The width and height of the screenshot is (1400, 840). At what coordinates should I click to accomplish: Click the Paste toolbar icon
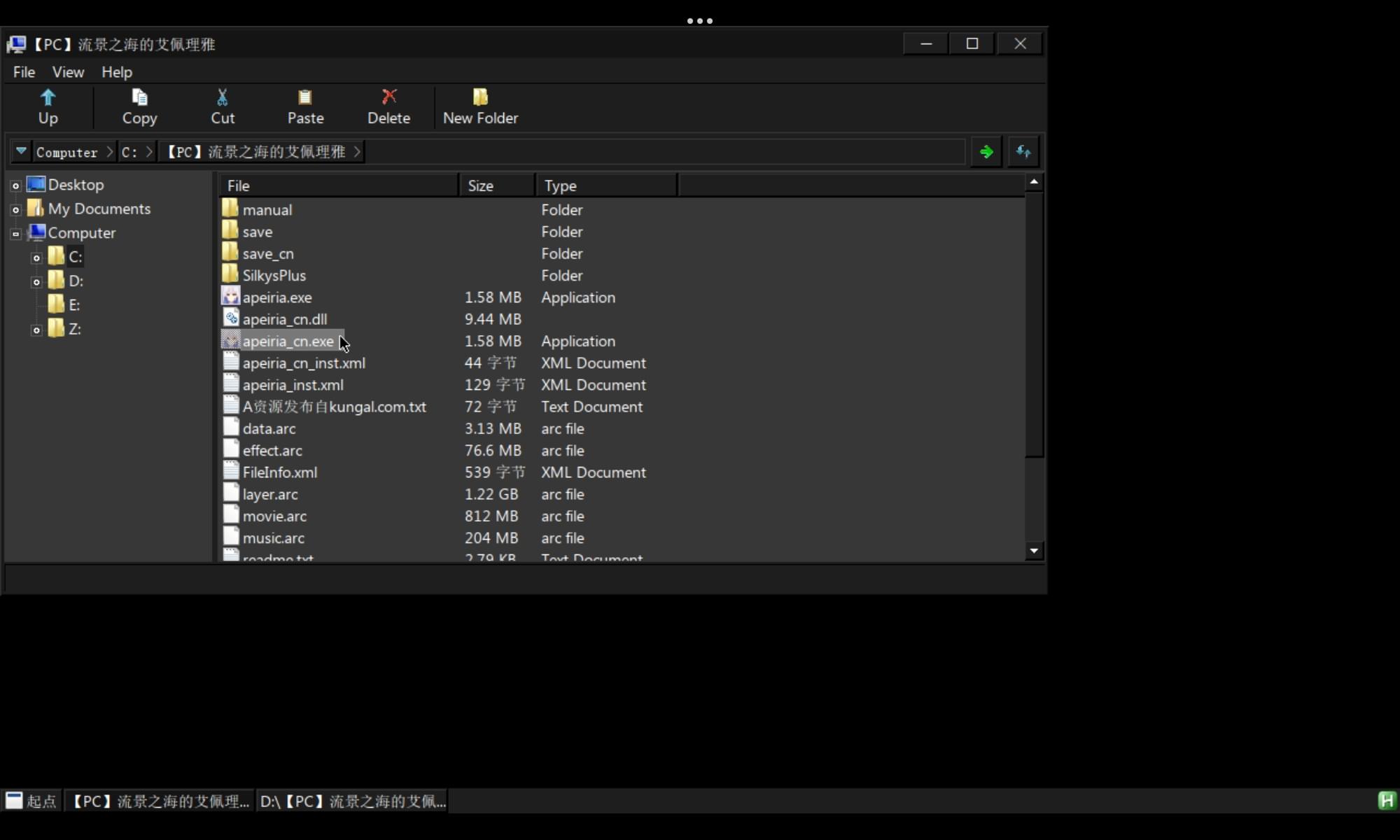tap(306, 104)
